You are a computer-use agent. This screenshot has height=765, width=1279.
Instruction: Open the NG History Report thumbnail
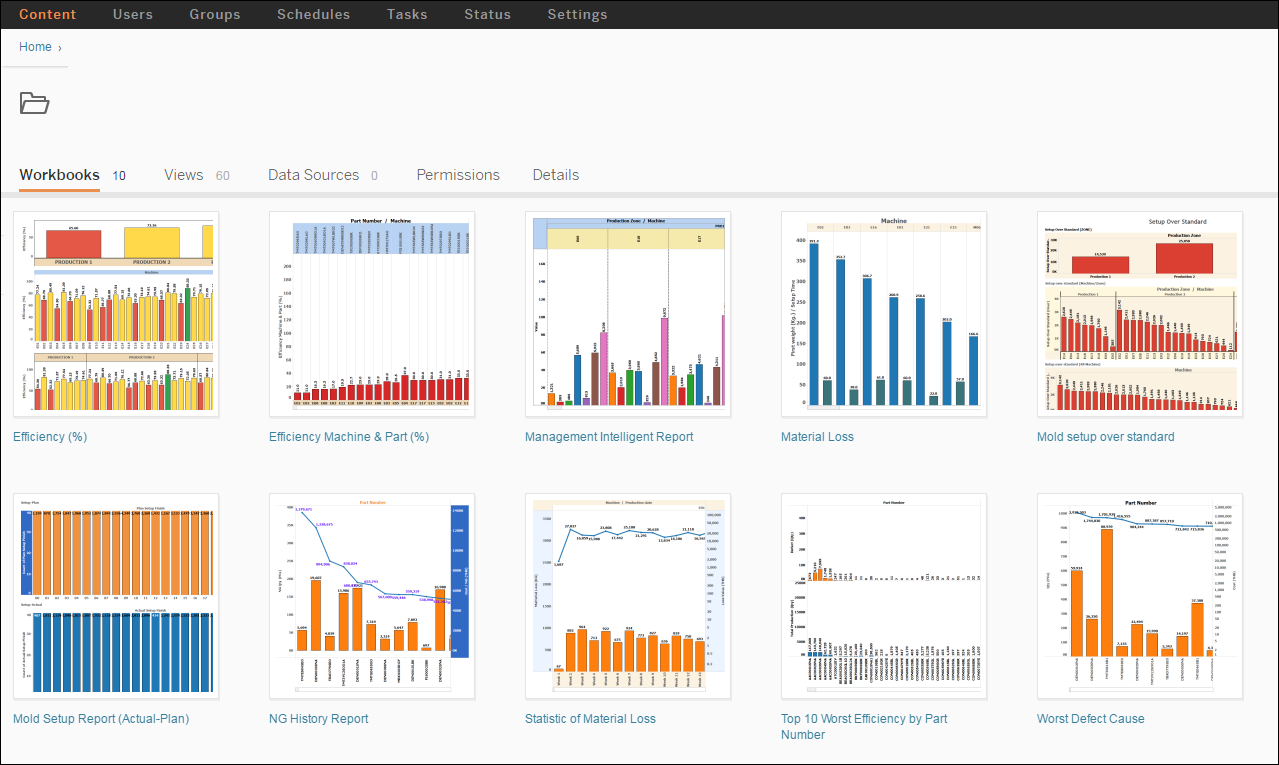[372, 596]
